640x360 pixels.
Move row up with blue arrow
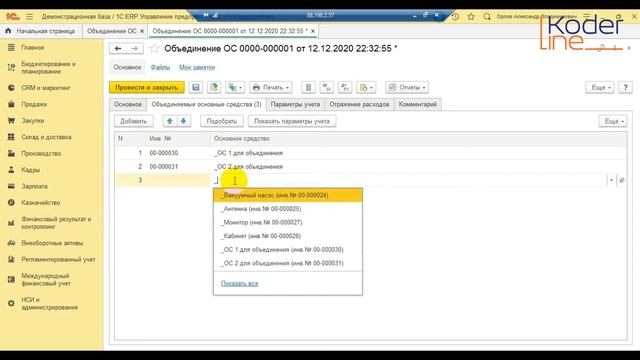click(x=170, y=121)
